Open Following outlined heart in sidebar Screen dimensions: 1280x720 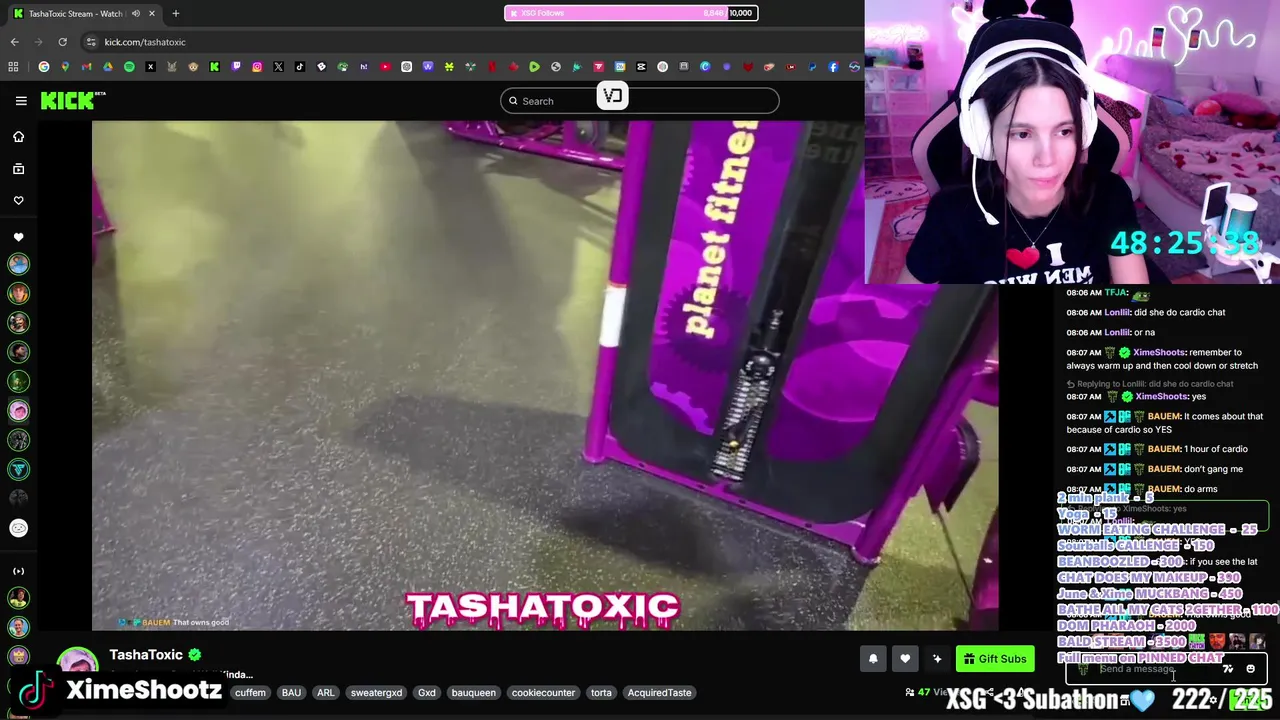18,200
